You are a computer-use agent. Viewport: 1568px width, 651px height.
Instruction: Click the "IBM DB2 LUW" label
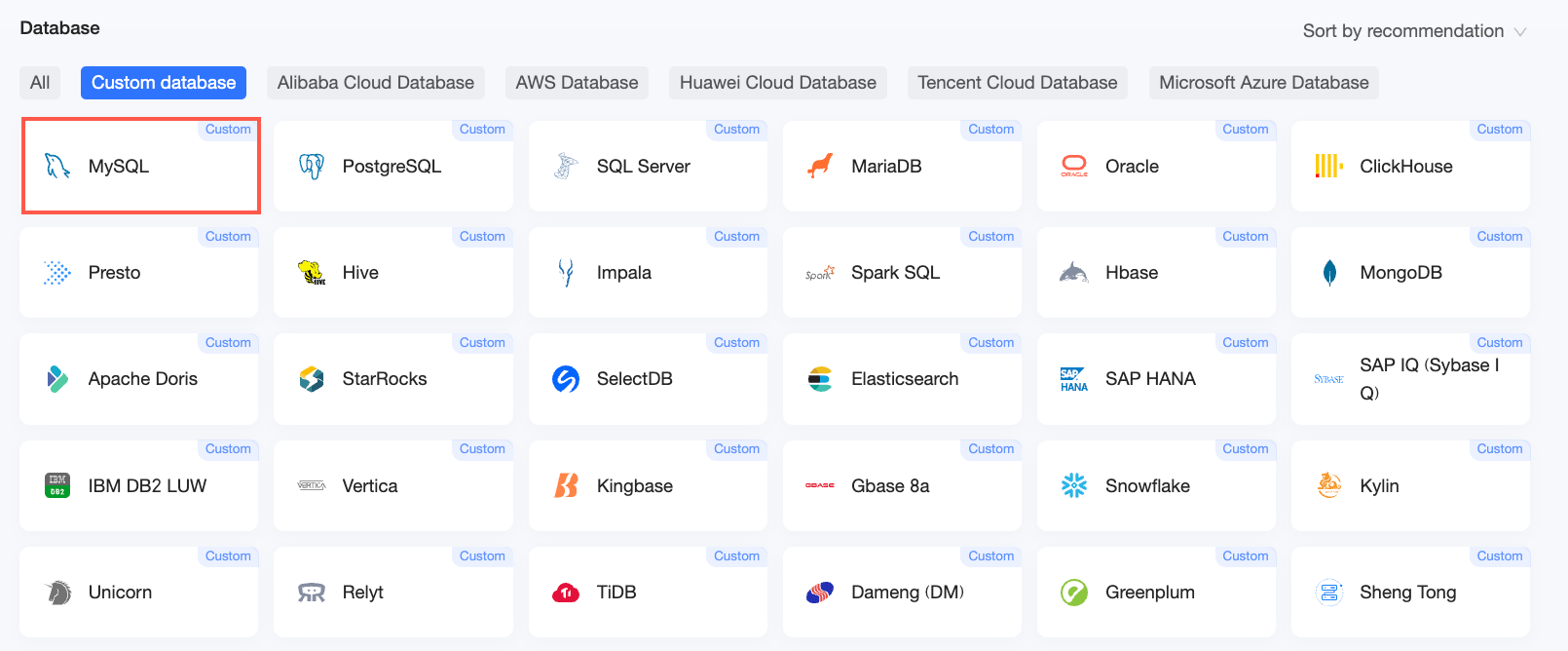148,485
